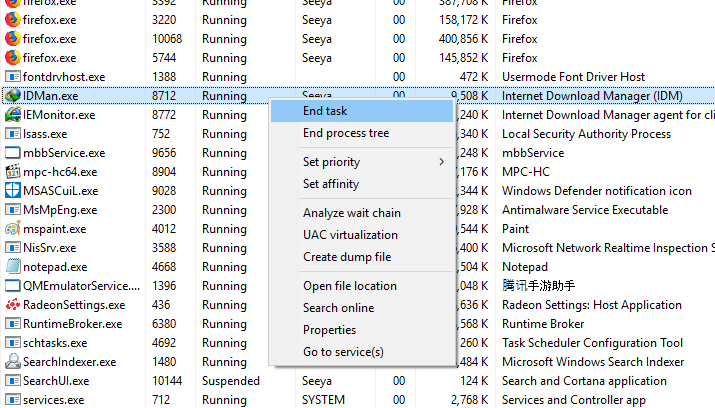The image size is (715, 408).
Task: Click the MsMpEng.exe icon
Action: 12,210
